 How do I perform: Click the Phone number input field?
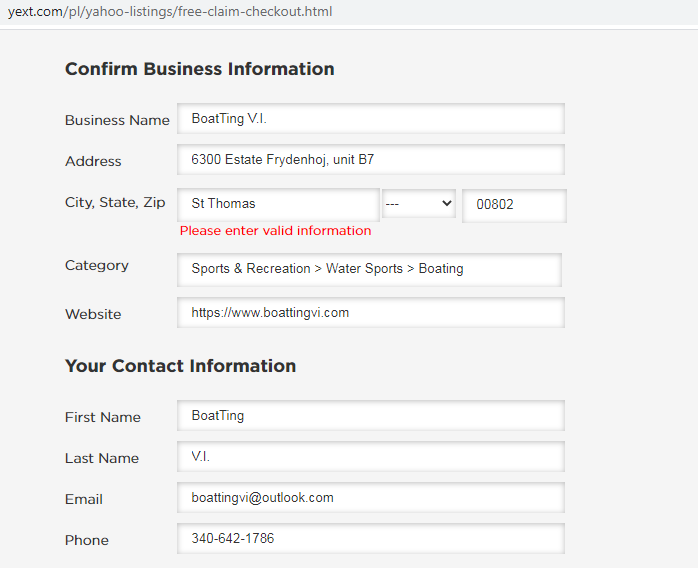click(x=370, y=539)
